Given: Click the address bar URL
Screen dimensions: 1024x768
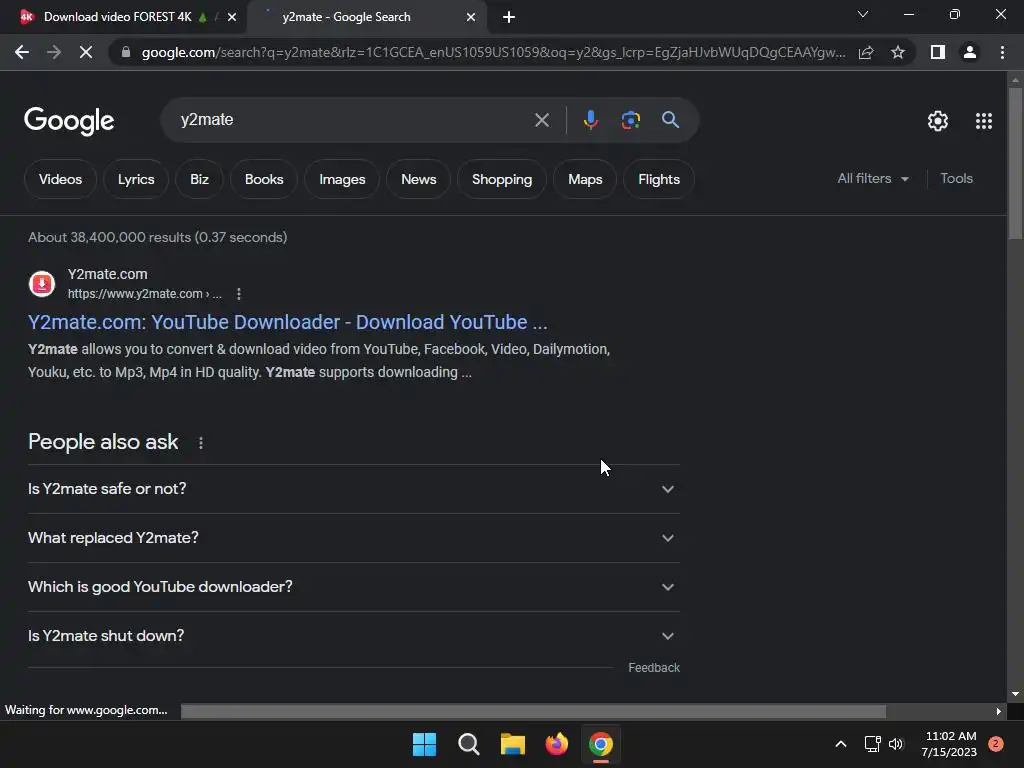Looking at the screenshot, I should pyautogui.click(x=493, y=52).
